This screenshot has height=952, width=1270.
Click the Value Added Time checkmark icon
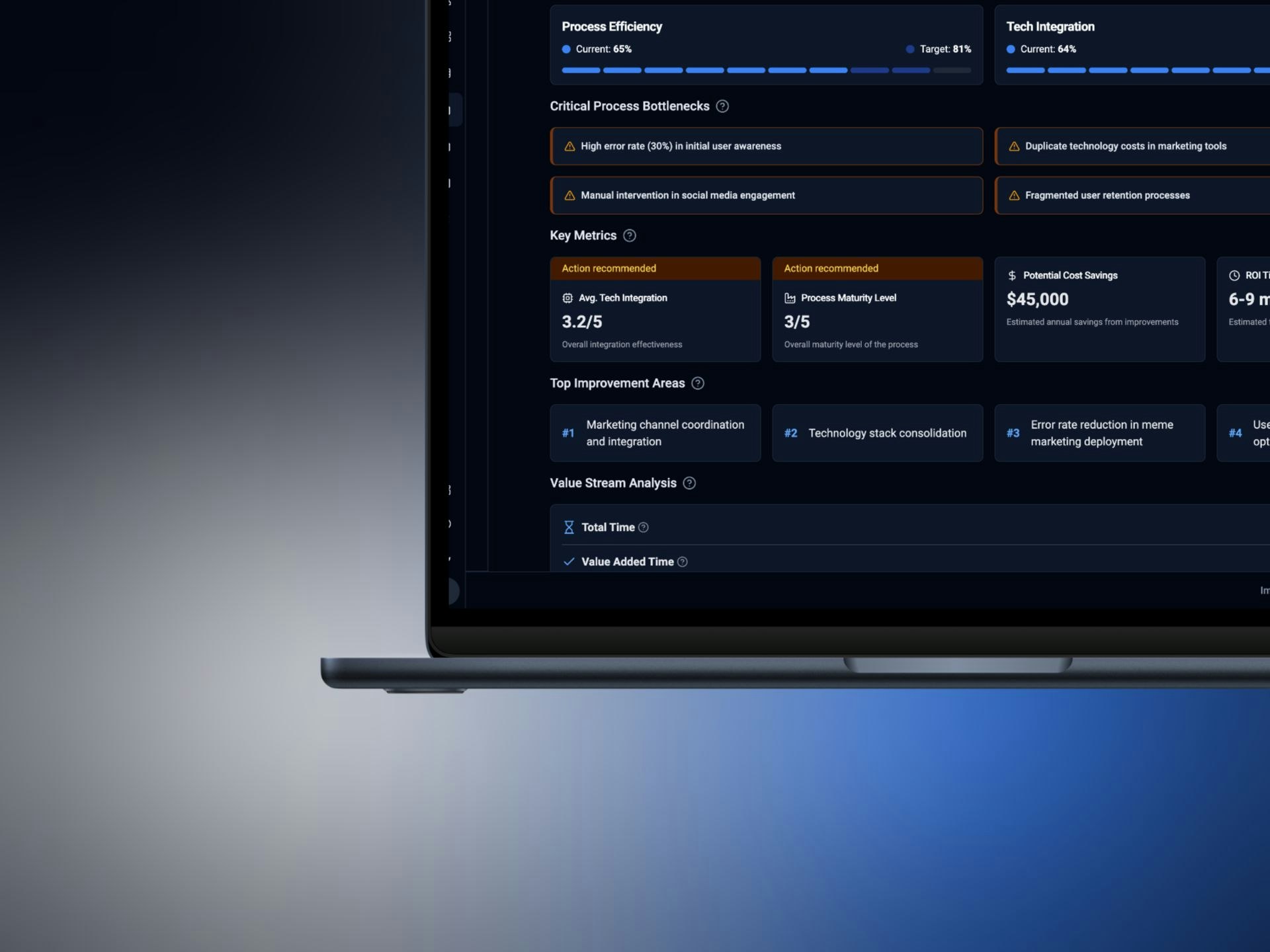(569, 562)
